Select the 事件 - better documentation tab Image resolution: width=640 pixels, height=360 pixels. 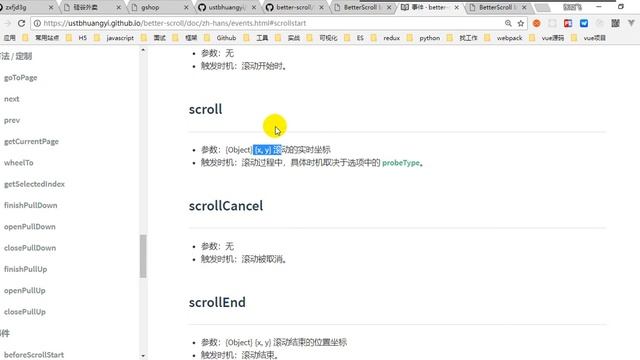point(429,7)
